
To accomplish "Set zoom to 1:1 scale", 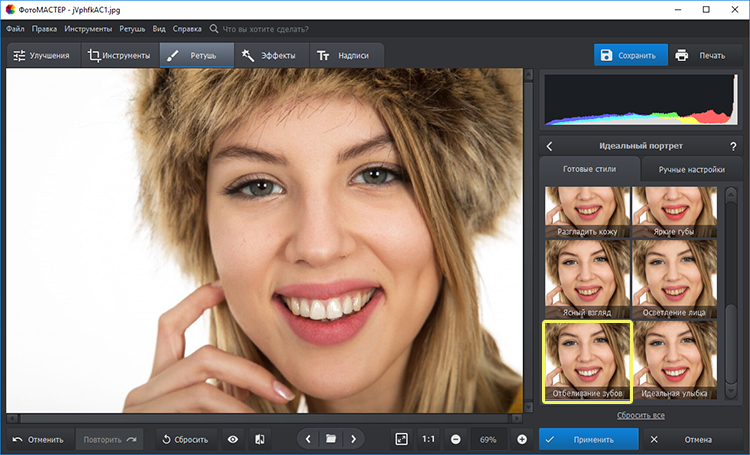I will tap(428, 439).
